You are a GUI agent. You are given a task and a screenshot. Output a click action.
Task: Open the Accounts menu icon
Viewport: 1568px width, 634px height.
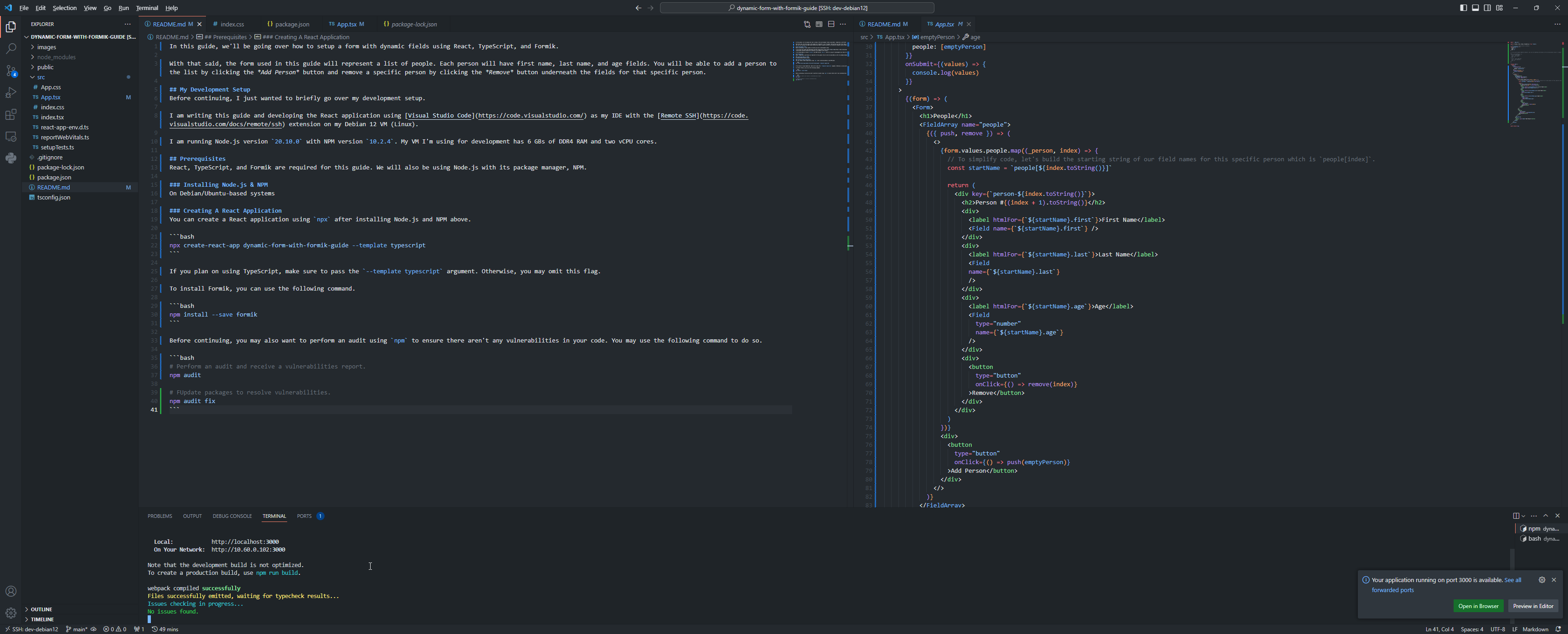tap(10, 591)
